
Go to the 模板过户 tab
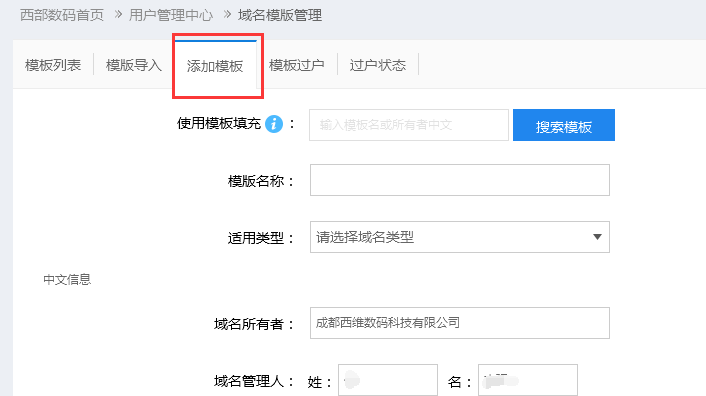click(297, 65)
